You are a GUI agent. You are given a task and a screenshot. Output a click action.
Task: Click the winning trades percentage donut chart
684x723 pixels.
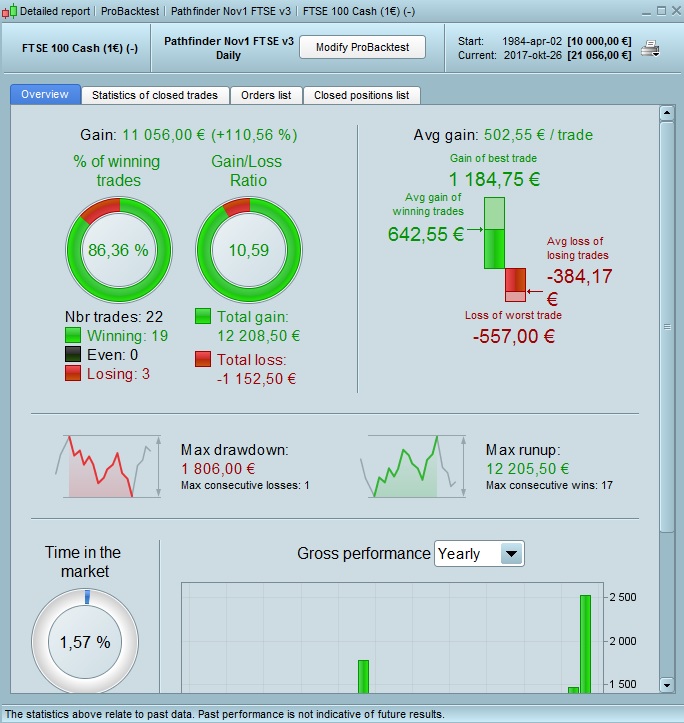pos(119,250)
